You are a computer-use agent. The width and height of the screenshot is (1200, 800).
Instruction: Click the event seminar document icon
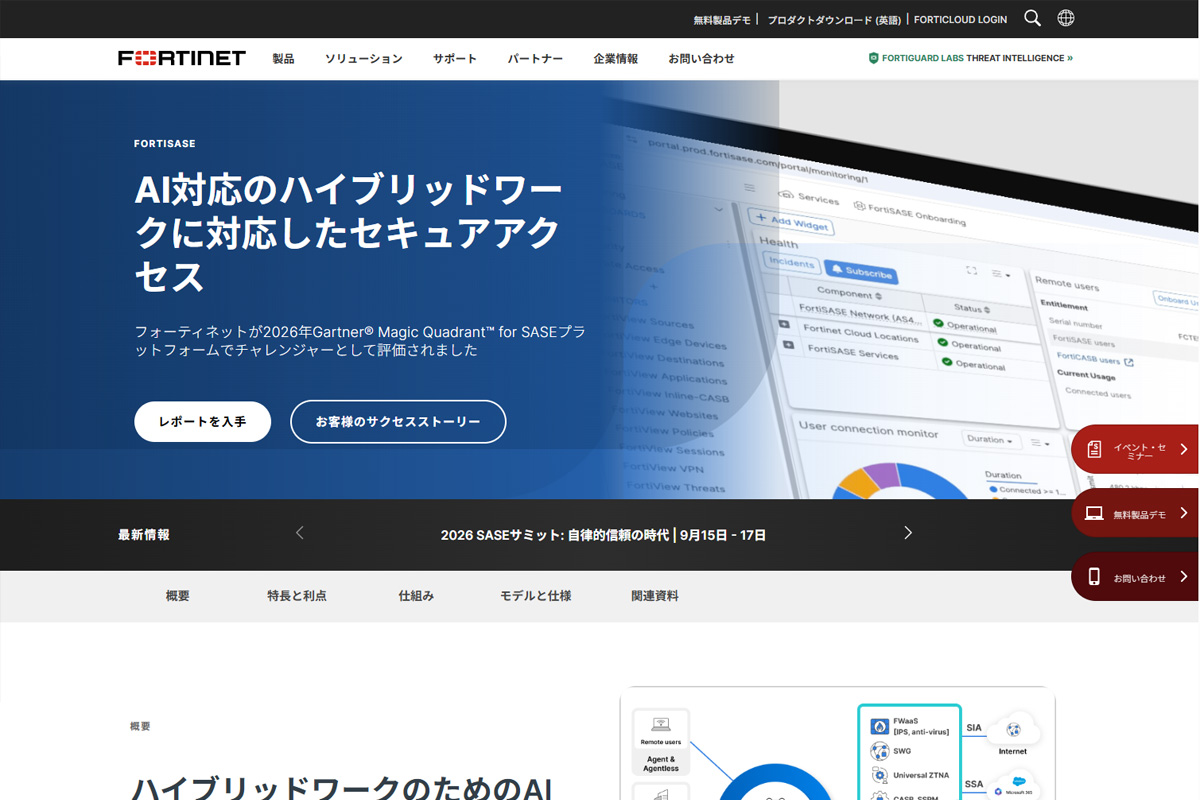(x=1094, y=449)
